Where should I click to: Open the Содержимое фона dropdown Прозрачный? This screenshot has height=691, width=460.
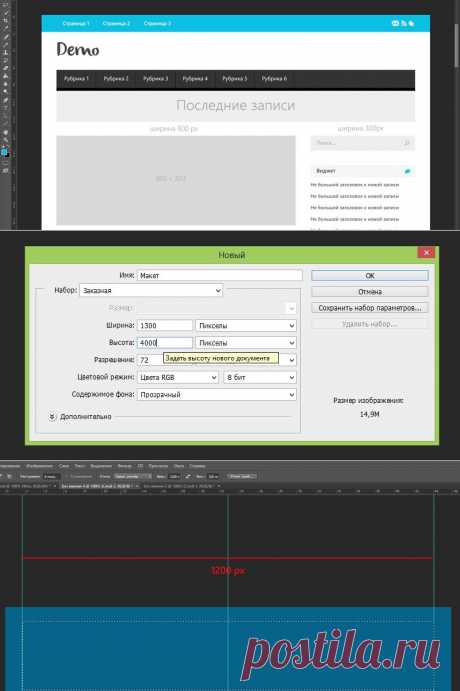coord(216,395)
